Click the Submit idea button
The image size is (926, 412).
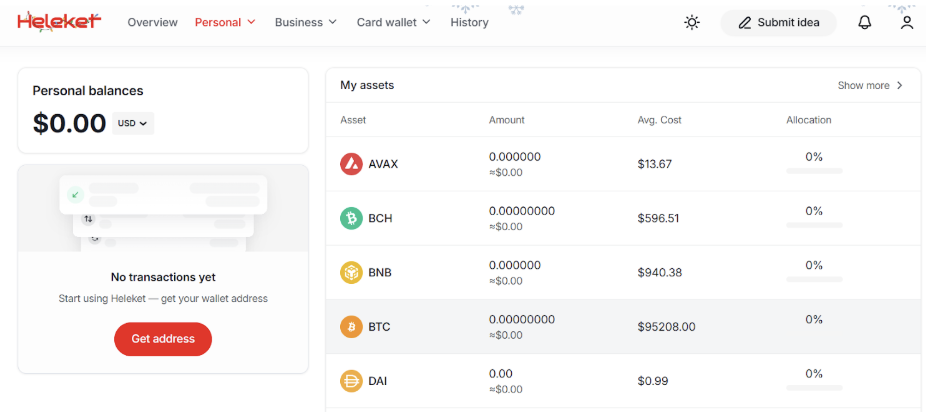778,22
